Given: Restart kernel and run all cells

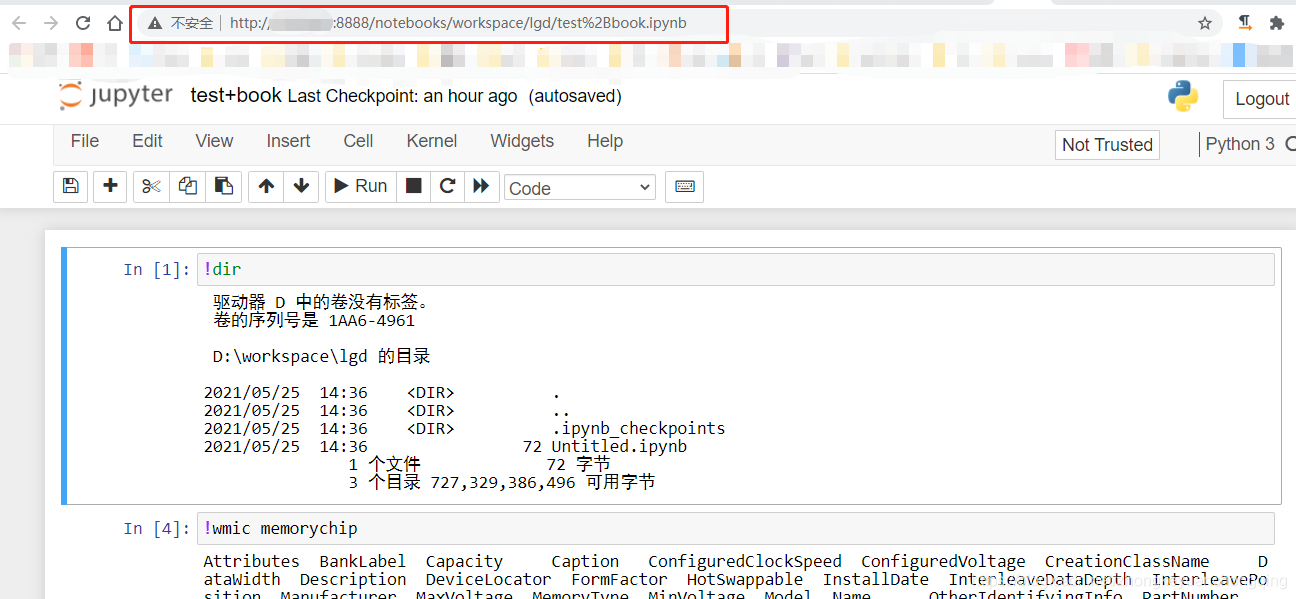Looking at the screenshot, I should tap(482, 187).
